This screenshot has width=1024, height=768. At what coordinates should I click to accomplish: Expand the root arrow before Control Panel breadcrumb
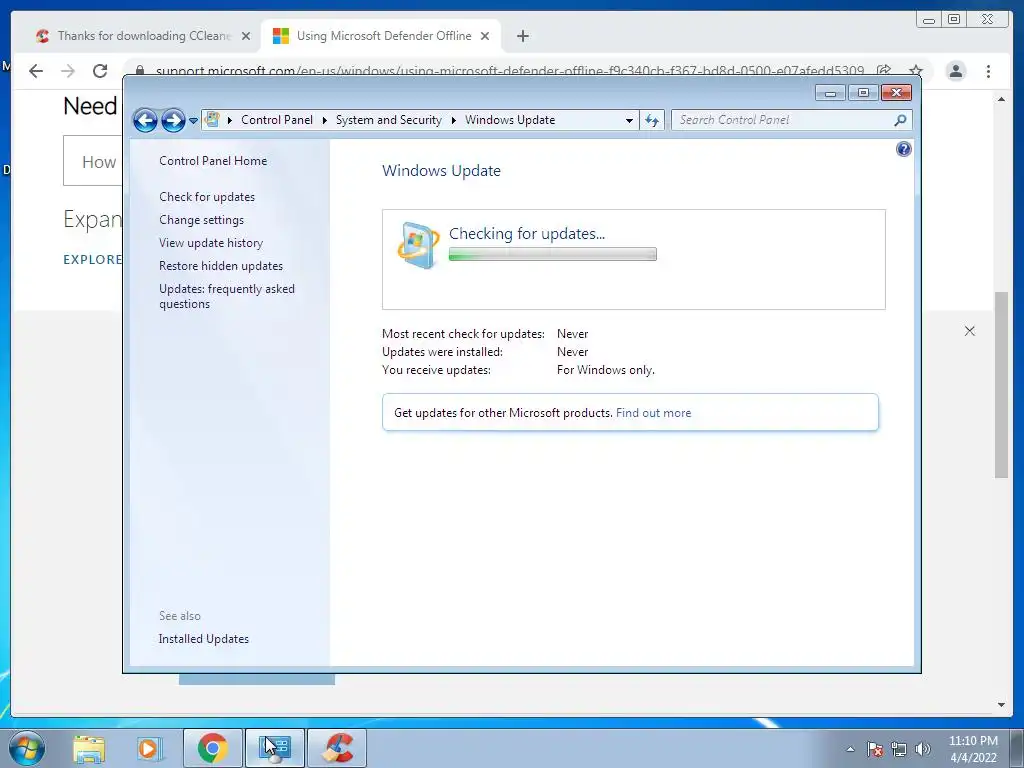tap(230, 120)
